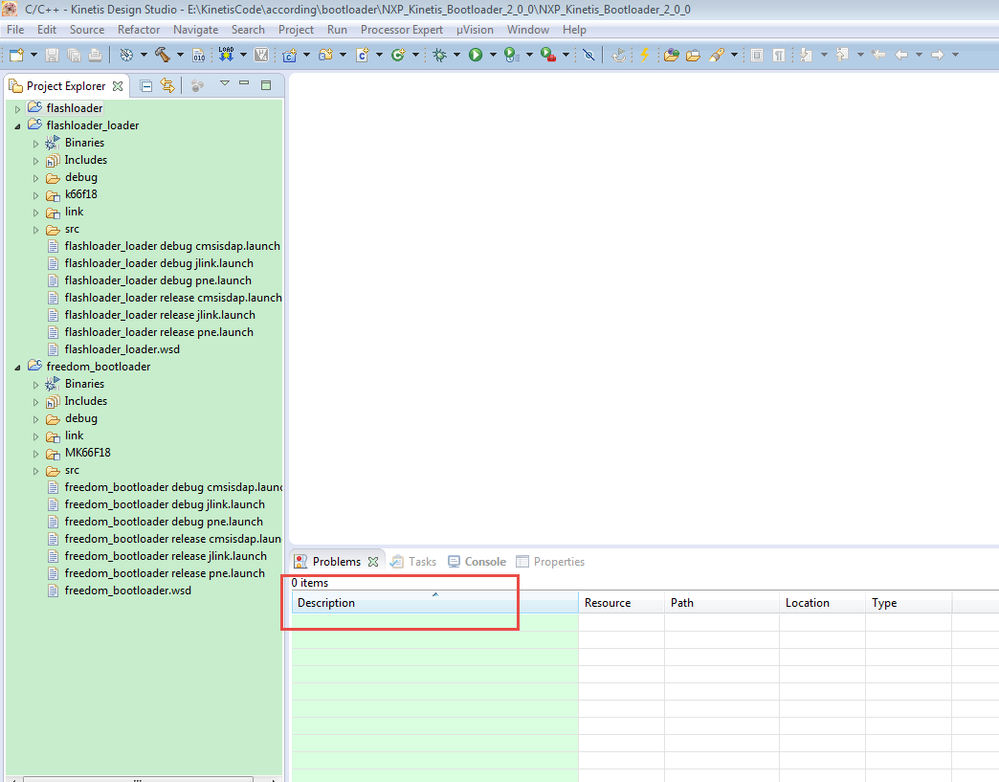Click the new source folder icon
This screenshot has width=999, height=782.
click(x=326, y=55)
